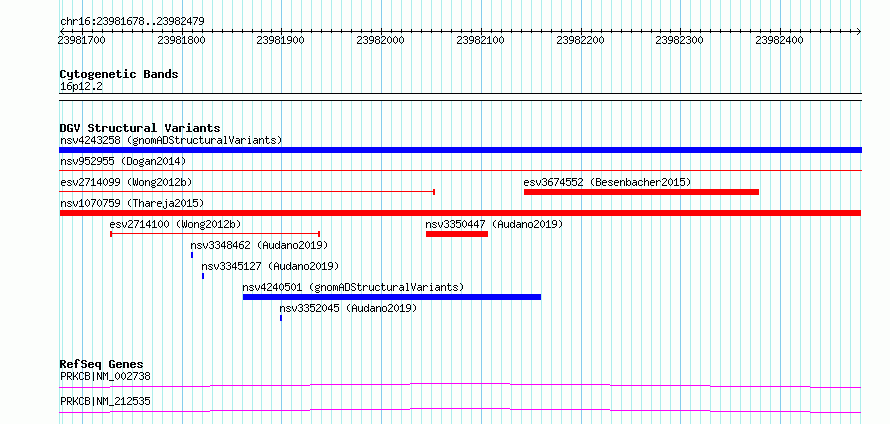Click ruler position 23981900
Viewport: 890px width, 424px height.
[x=280, y=40]
